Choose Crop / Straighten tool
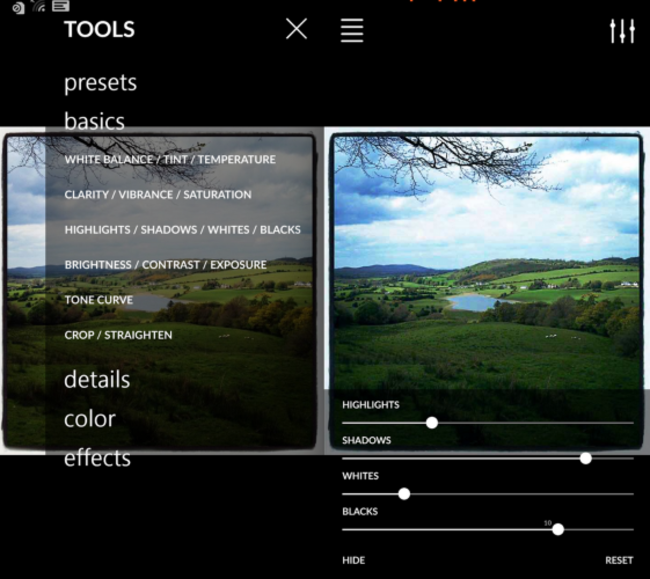Image resolution: width=650 pixels, height=579 pixels. pyautogui.click(x=118, y=335)
